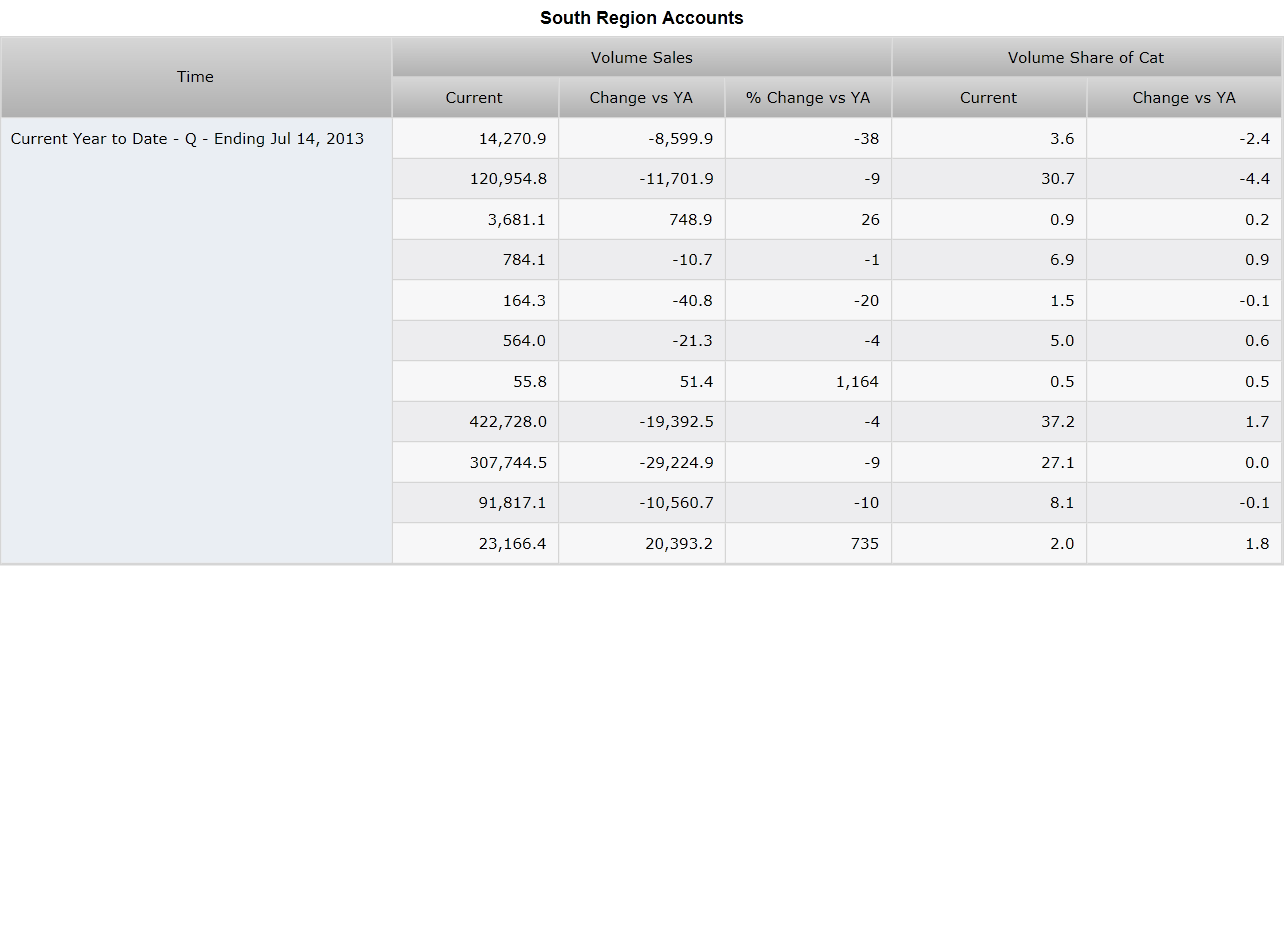Select the -1 percent change cell
Viewport: 1284px width, 946px height.
[808, 260]
